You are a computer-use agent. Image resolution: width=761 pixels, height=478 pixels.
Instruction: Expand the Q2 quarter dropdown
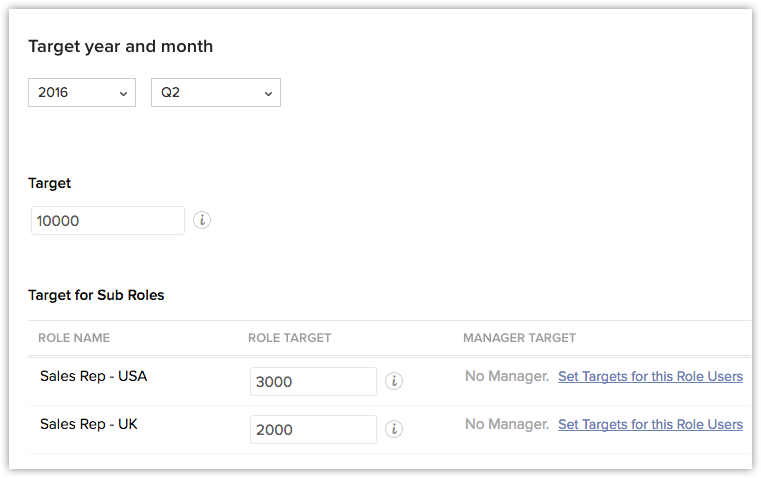(215, 92)
